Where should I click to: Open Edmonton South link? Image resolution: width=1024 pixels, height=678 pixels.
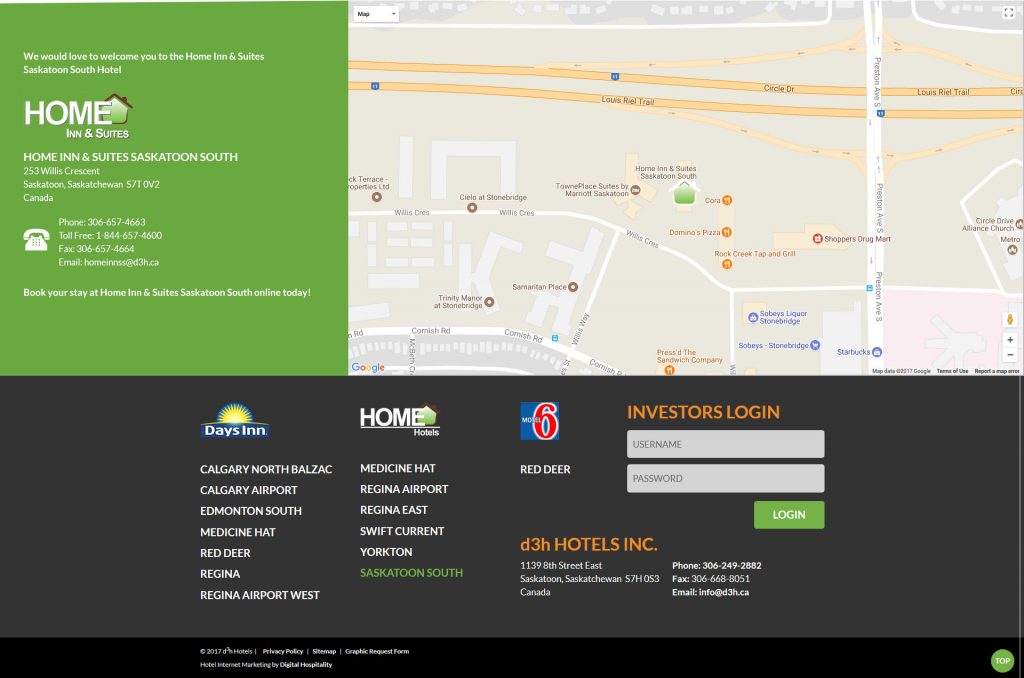click(251, 511)
